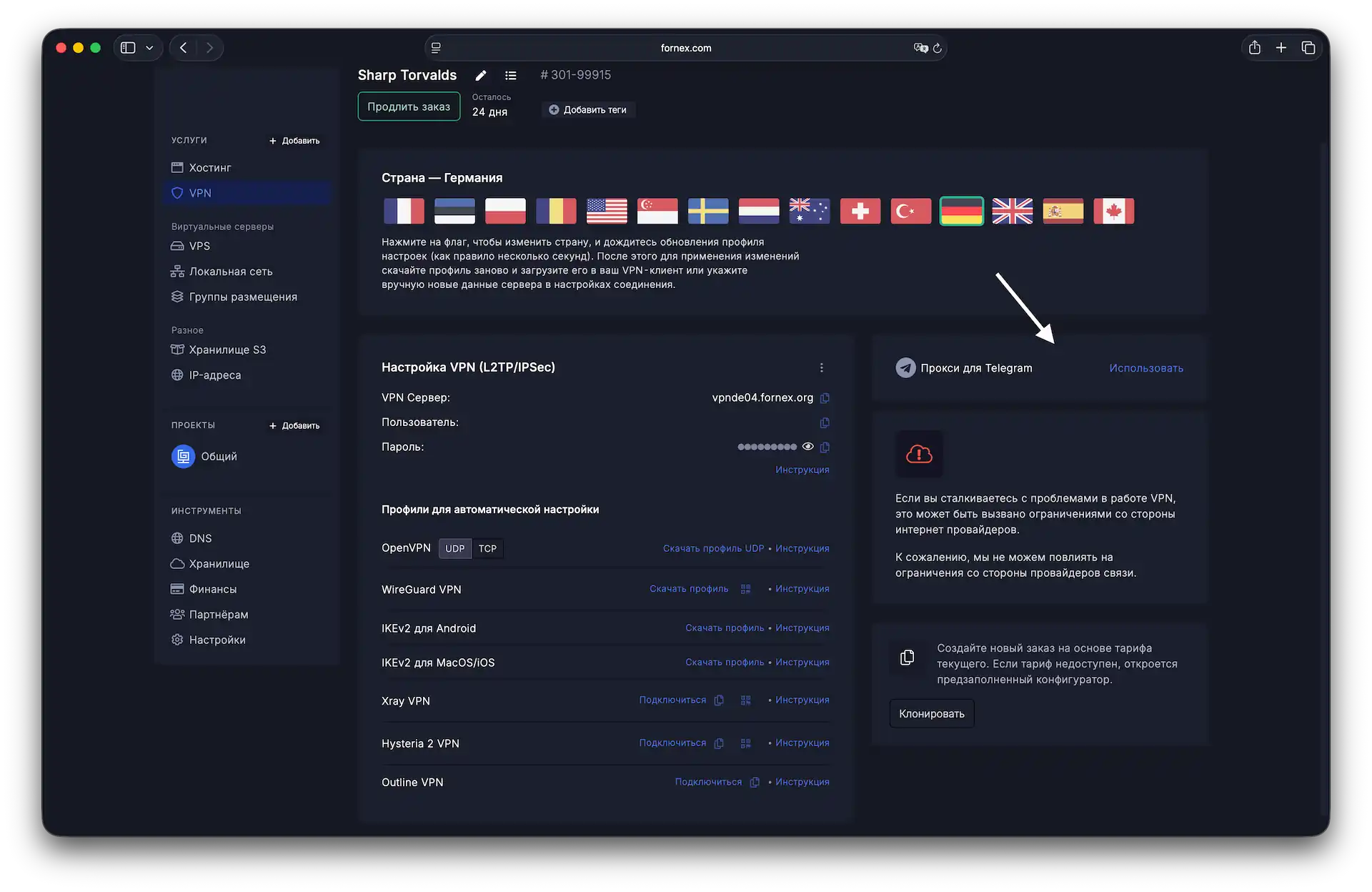Select VPS under Виртуальные серверы
Viewport: 1372px width, 892px height.
(x=199, y=246)
